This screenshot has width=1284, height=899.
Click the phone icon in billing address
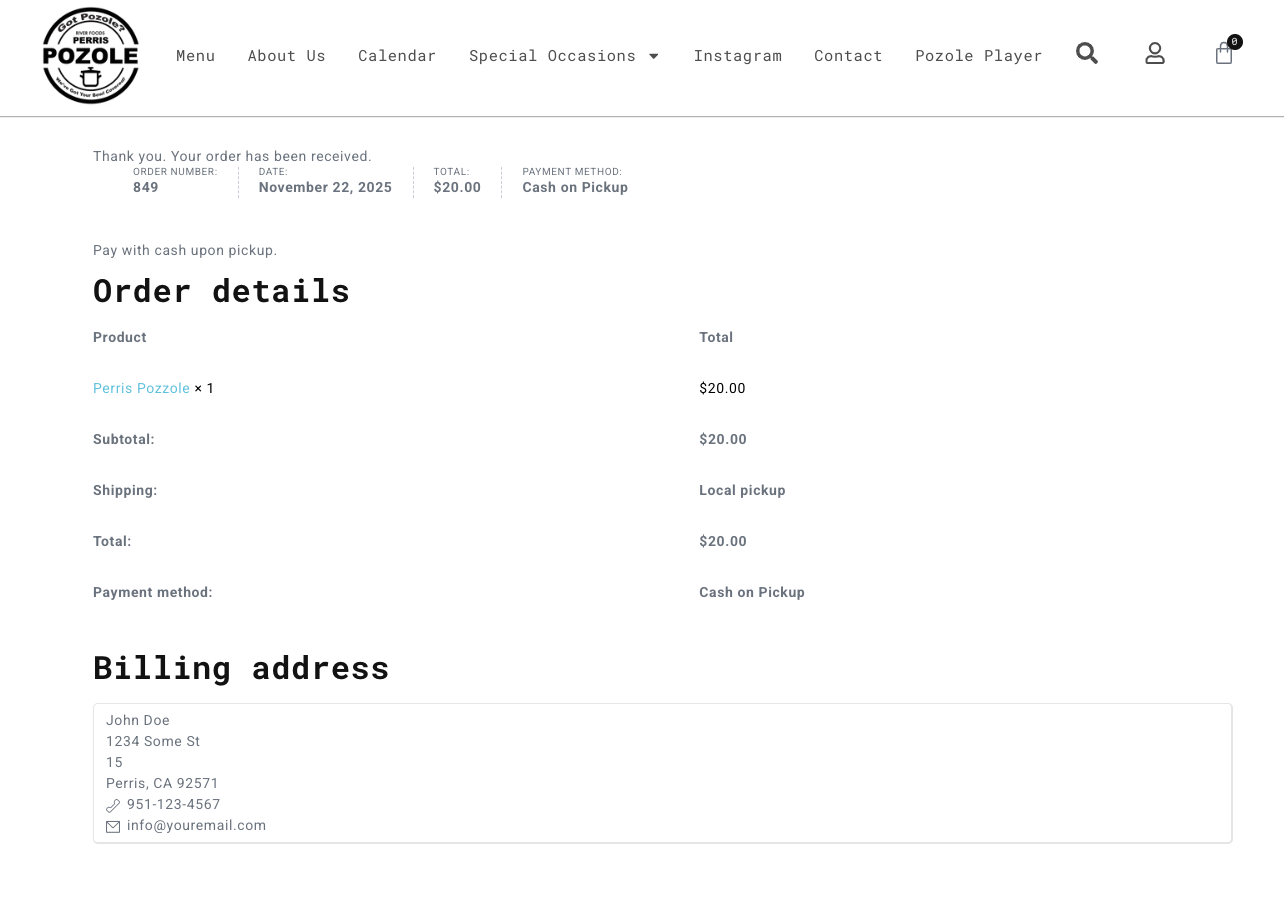pyautogui.click(x=113, y=805)
